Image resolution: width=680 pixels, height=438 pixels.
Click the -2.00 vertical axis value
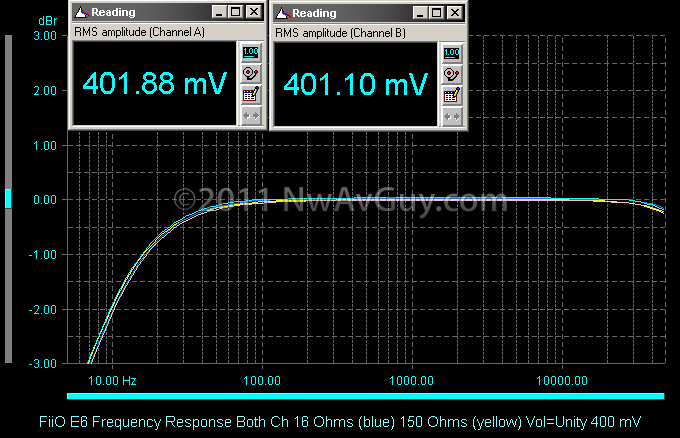pyautogui.click(x=43, y=310)
